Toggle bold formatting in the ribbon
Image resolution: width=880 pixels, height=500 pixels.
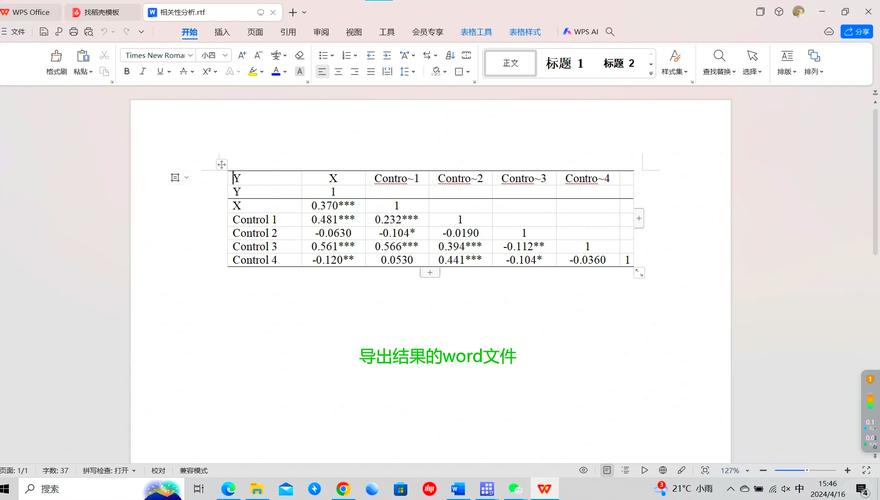(127, 72)
